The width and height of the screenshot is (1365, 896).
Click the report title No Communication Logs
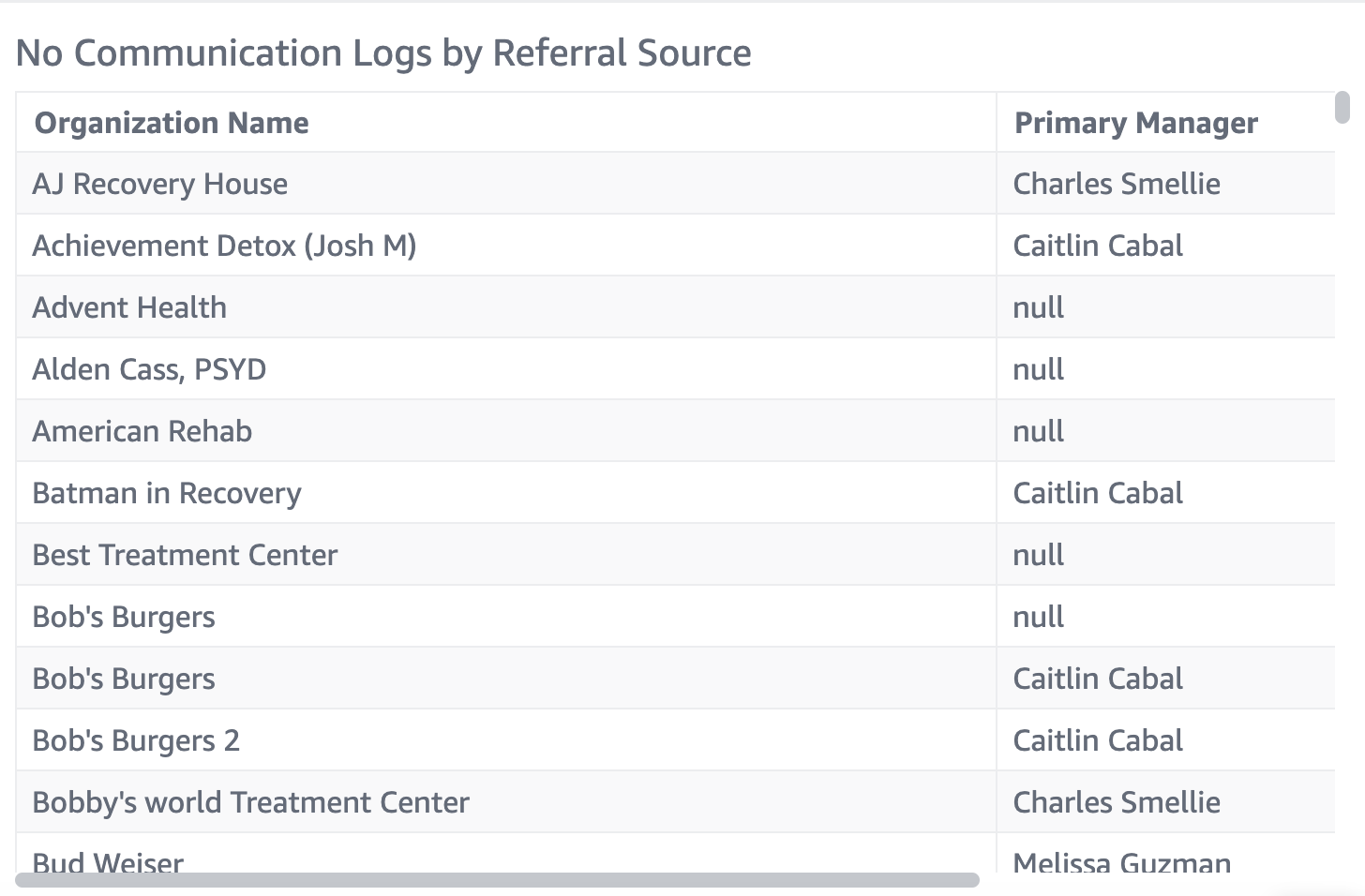coord(382,53)
